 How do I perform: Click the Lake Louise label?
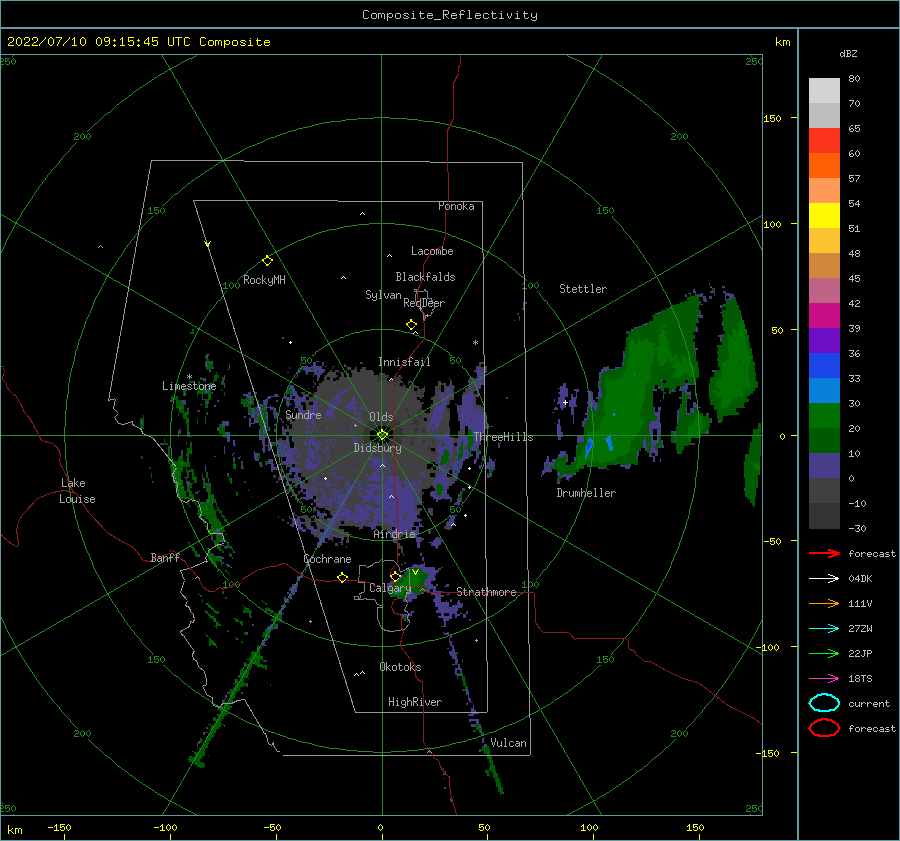click(x=77, y=491)
